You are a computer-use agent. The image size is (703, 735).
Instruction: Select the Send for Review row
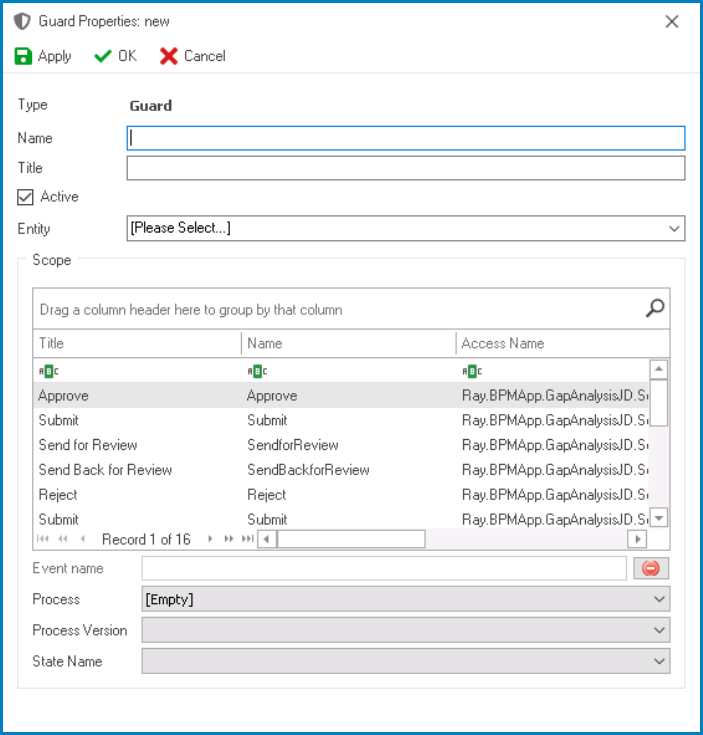coord(88,445)
